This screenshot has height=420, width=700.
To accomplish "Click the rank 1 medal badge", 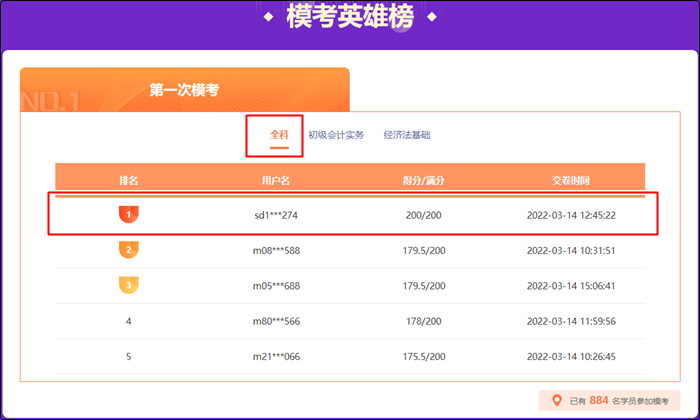I will (x=129, y=214).
